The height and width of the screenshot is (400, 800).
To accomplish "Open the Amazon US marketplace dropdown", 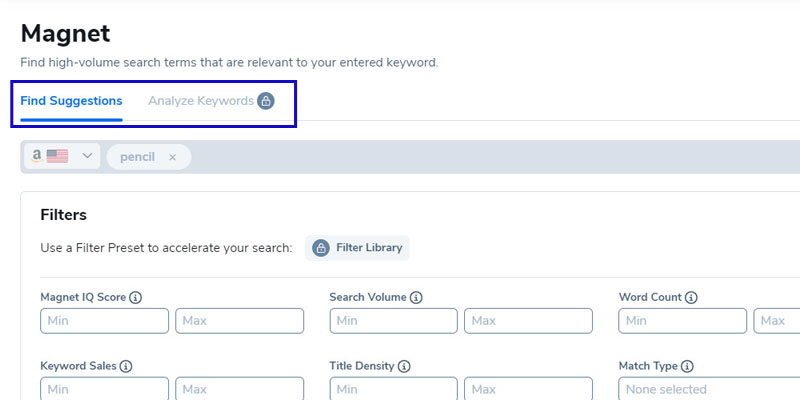I will pos(61,156).
